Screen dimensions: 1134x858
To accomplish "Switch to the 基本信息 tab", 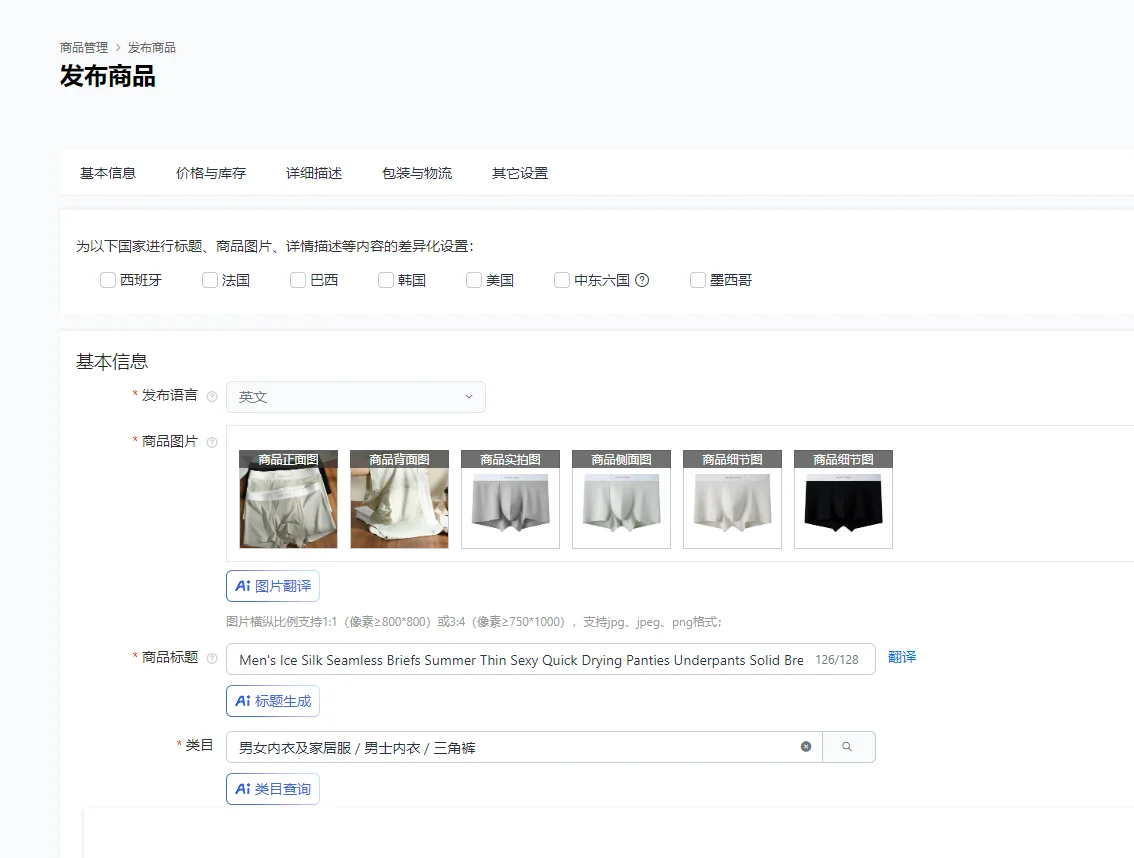I will (x=108, y=174).
